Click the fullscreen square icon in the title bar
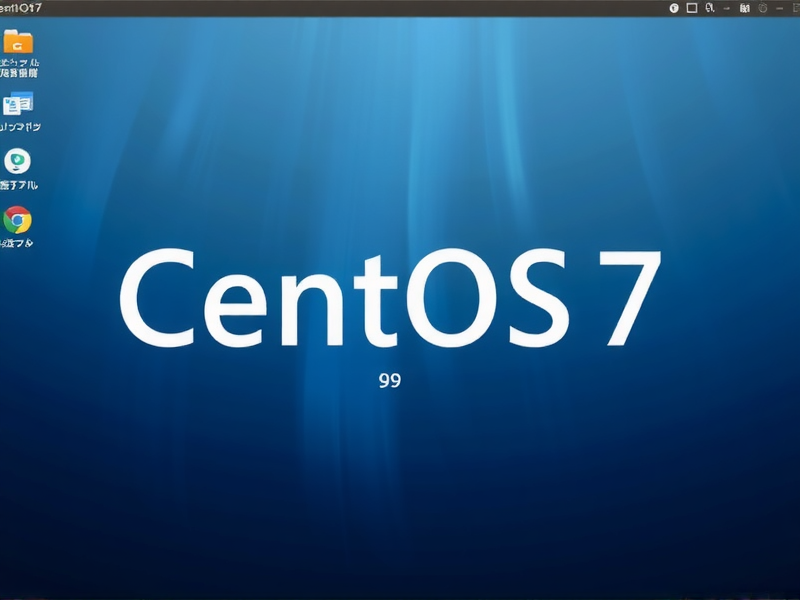This screenshot has height=600, width=800. pos(692,7)
